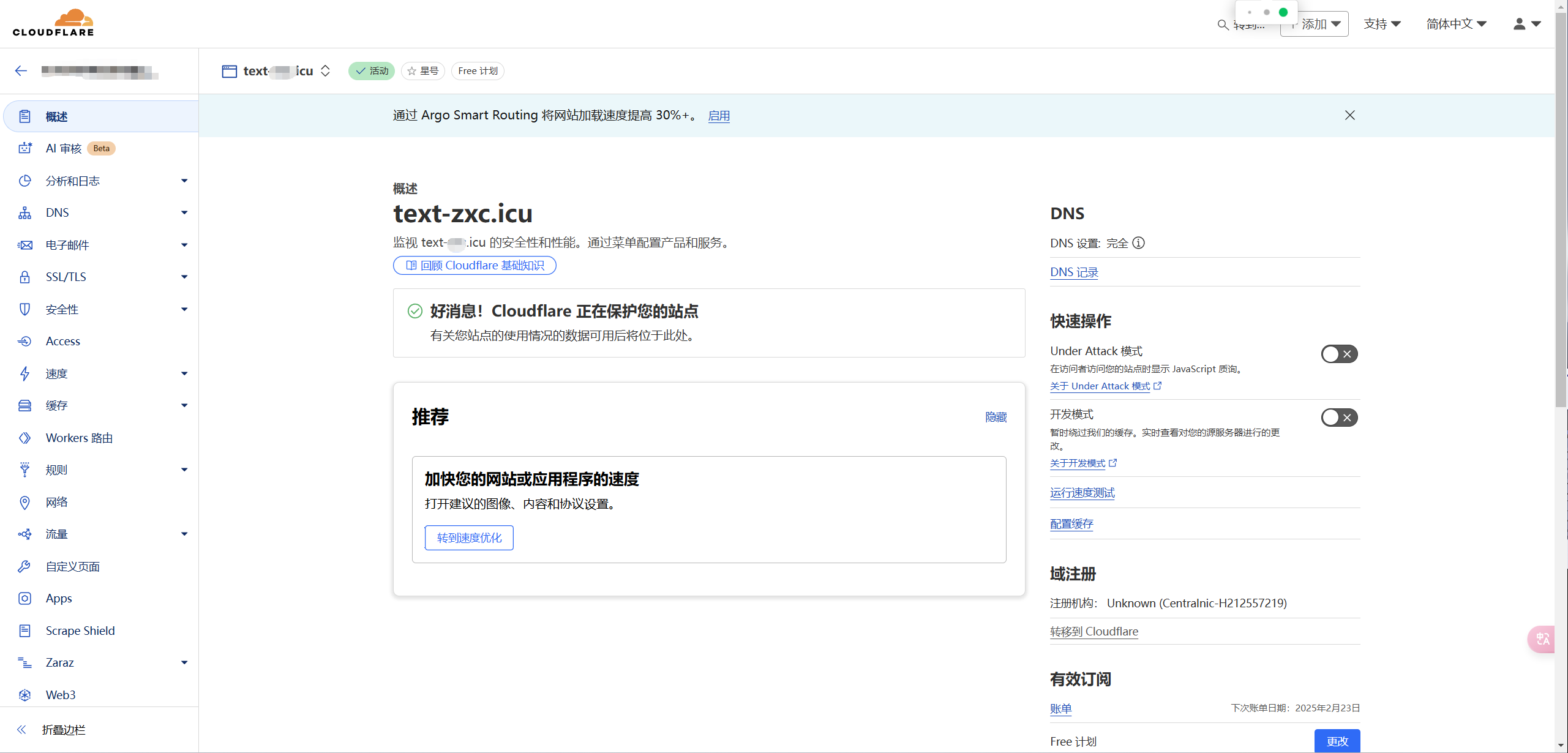Click the Workers 路由 diamond icon
Screen dimensions: 1568x753
click(x=24, y=438)
